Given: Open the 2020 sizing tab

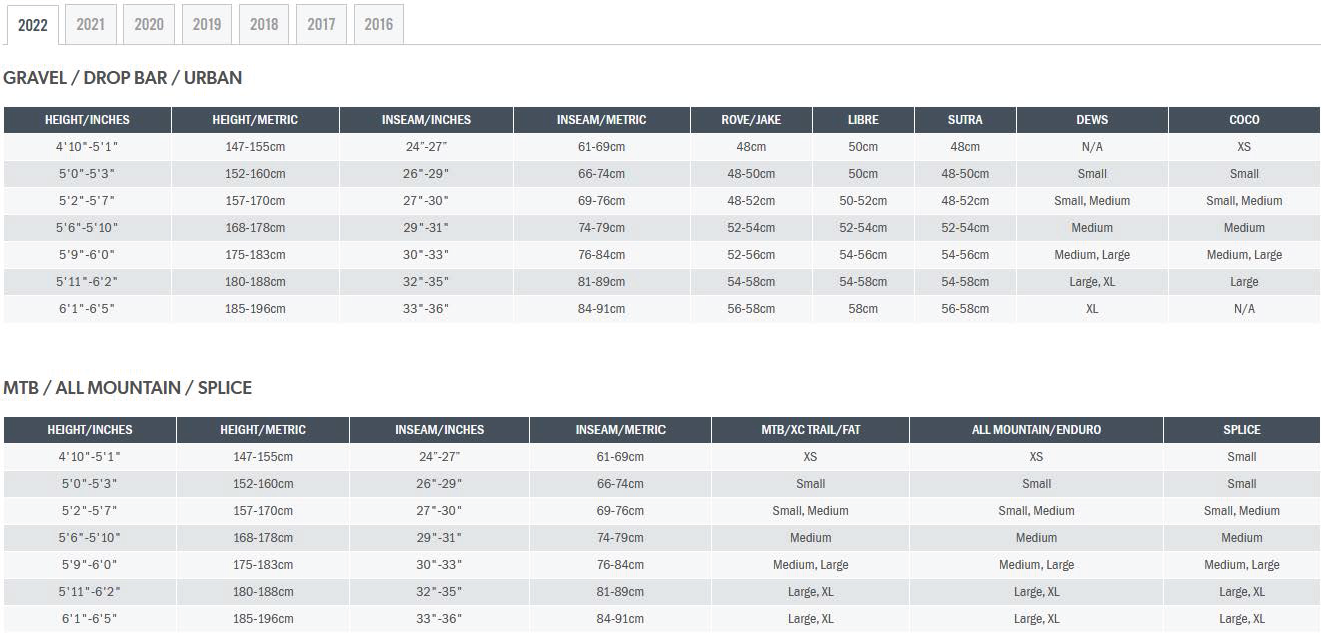Looking at the screenshot, I should click(149, 24).
